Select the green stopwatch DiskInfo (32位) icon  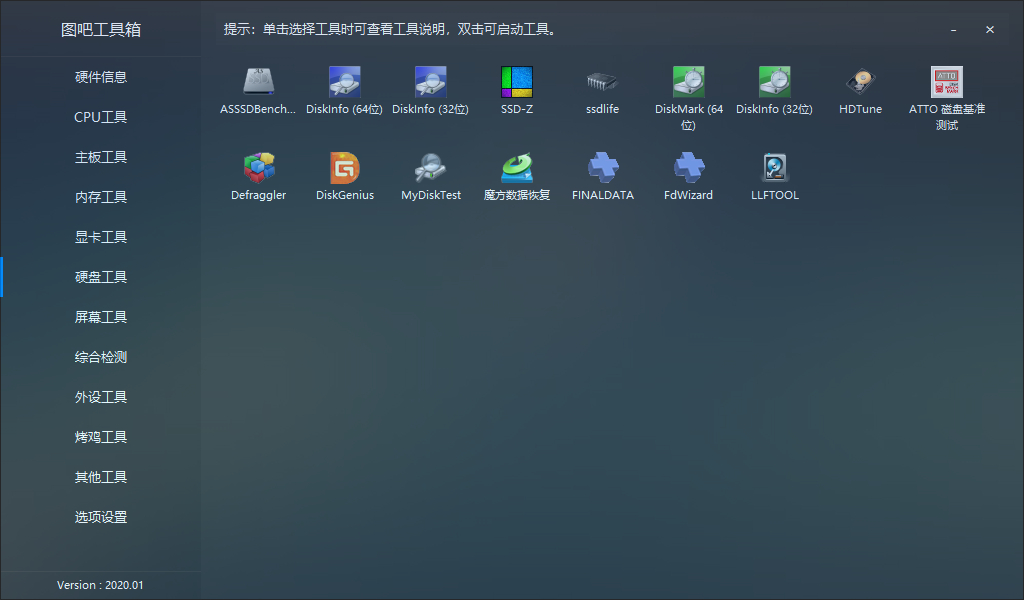(x=775, y=82)
